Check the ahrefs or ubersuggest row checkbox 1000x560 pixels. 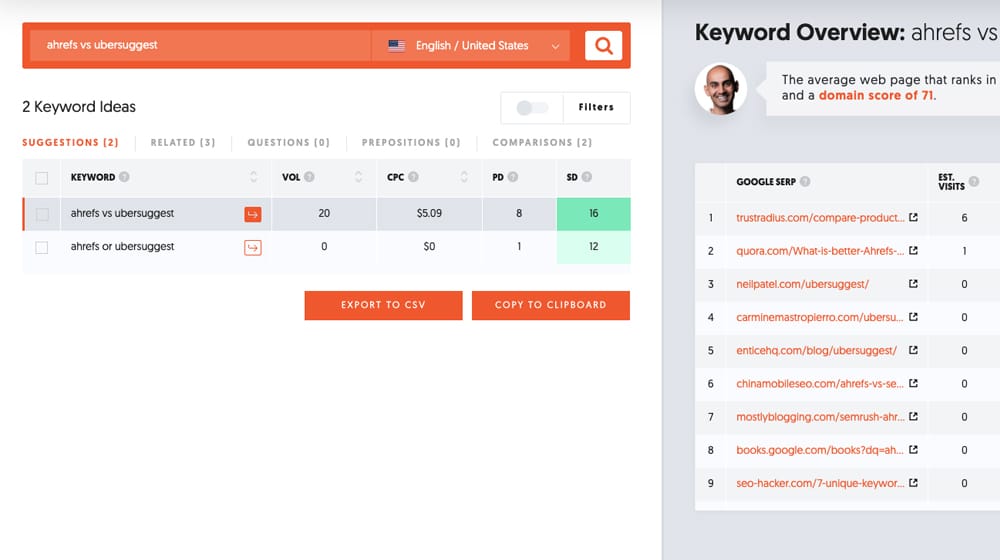(41, 247)
